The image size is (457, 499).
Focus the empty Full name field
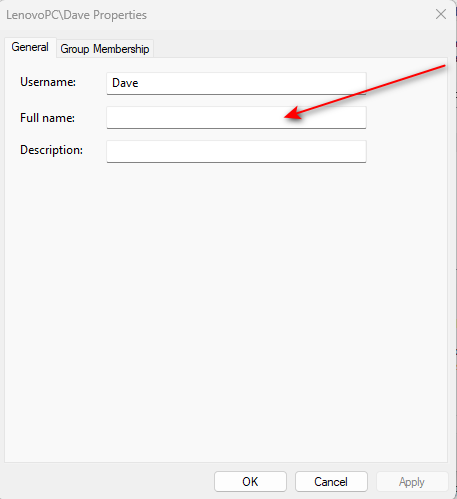[x=236, y=118]
